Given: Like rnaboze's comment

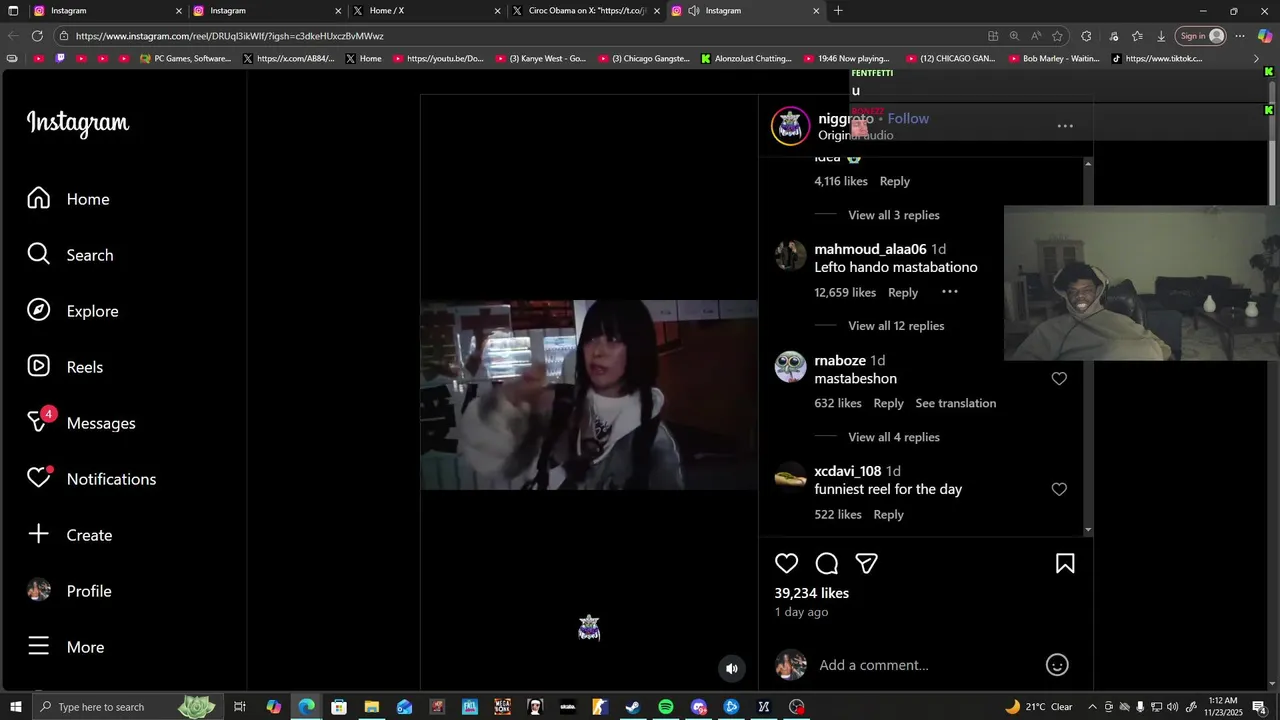Looking at the screenshot, I should pyautogui.click(x=1059, y=379).
